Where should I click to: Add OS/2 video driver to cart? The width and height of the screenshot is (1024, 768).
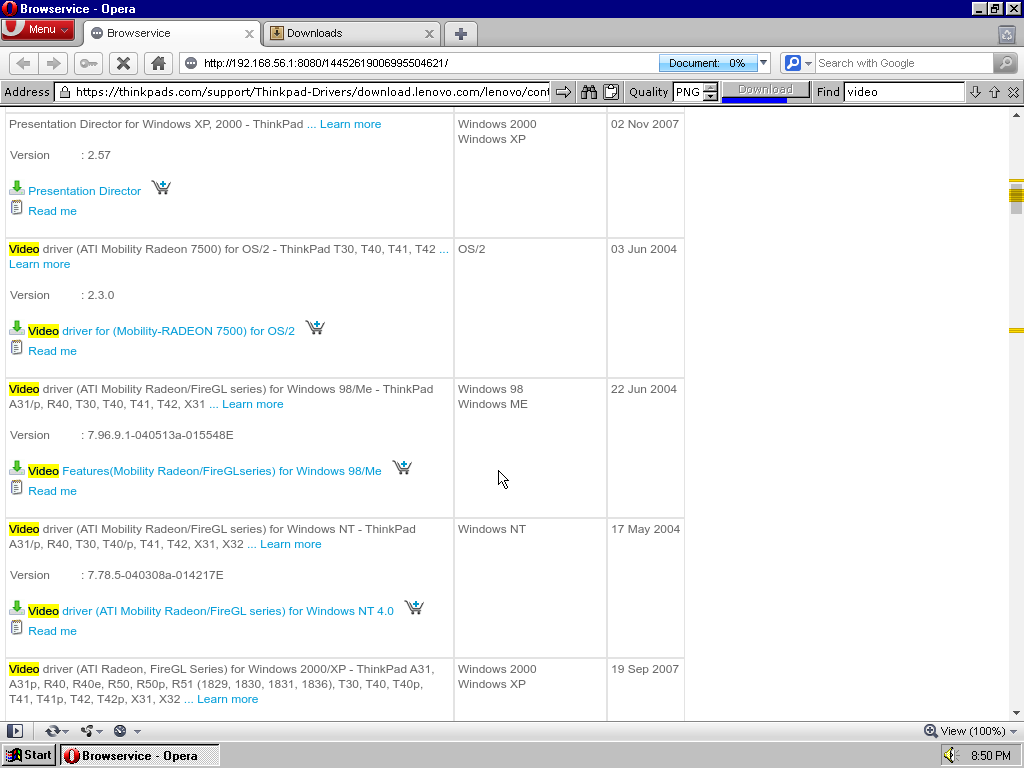click(x=315, y=327)
